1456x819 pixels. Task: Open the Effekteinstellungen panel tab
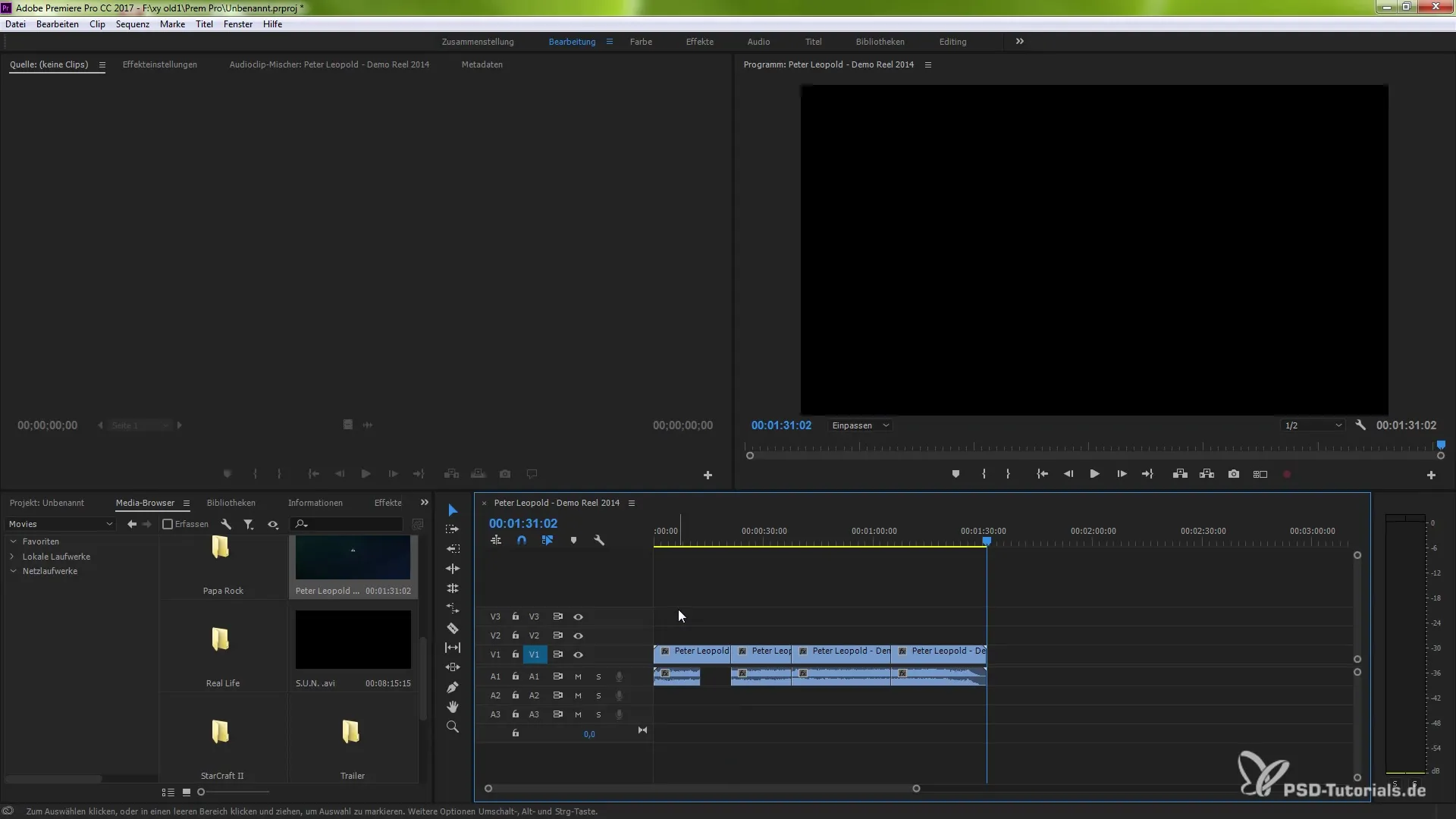coord(159,64)
